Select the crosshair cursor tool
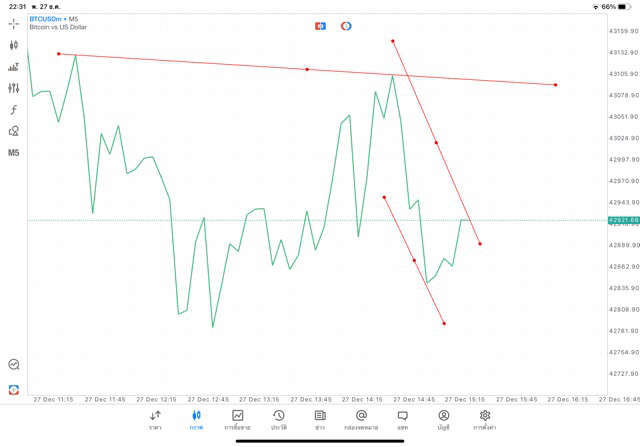 [13, 24]
